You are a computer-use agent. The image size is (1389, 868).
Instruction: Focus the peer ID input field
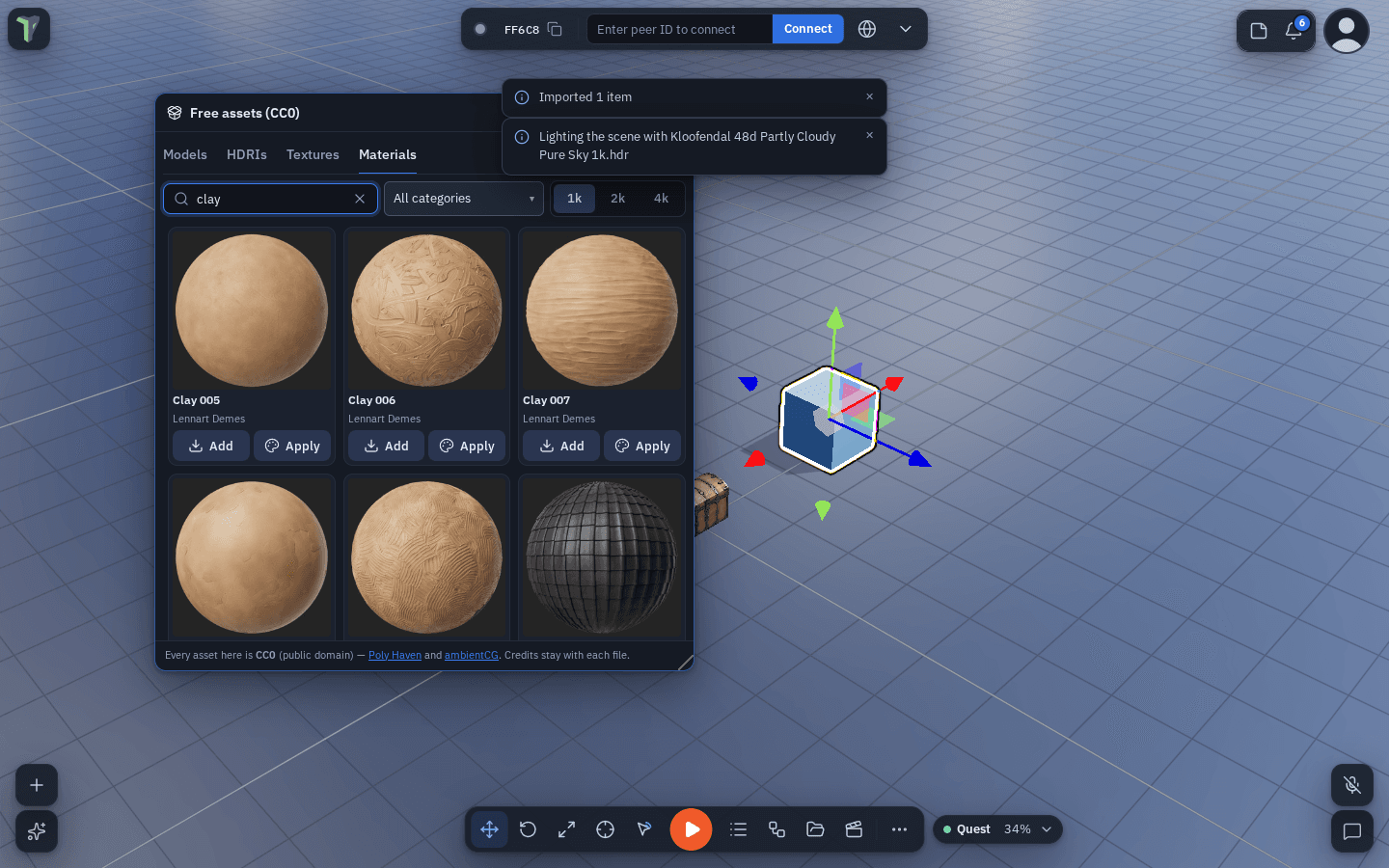pos(680,29)
